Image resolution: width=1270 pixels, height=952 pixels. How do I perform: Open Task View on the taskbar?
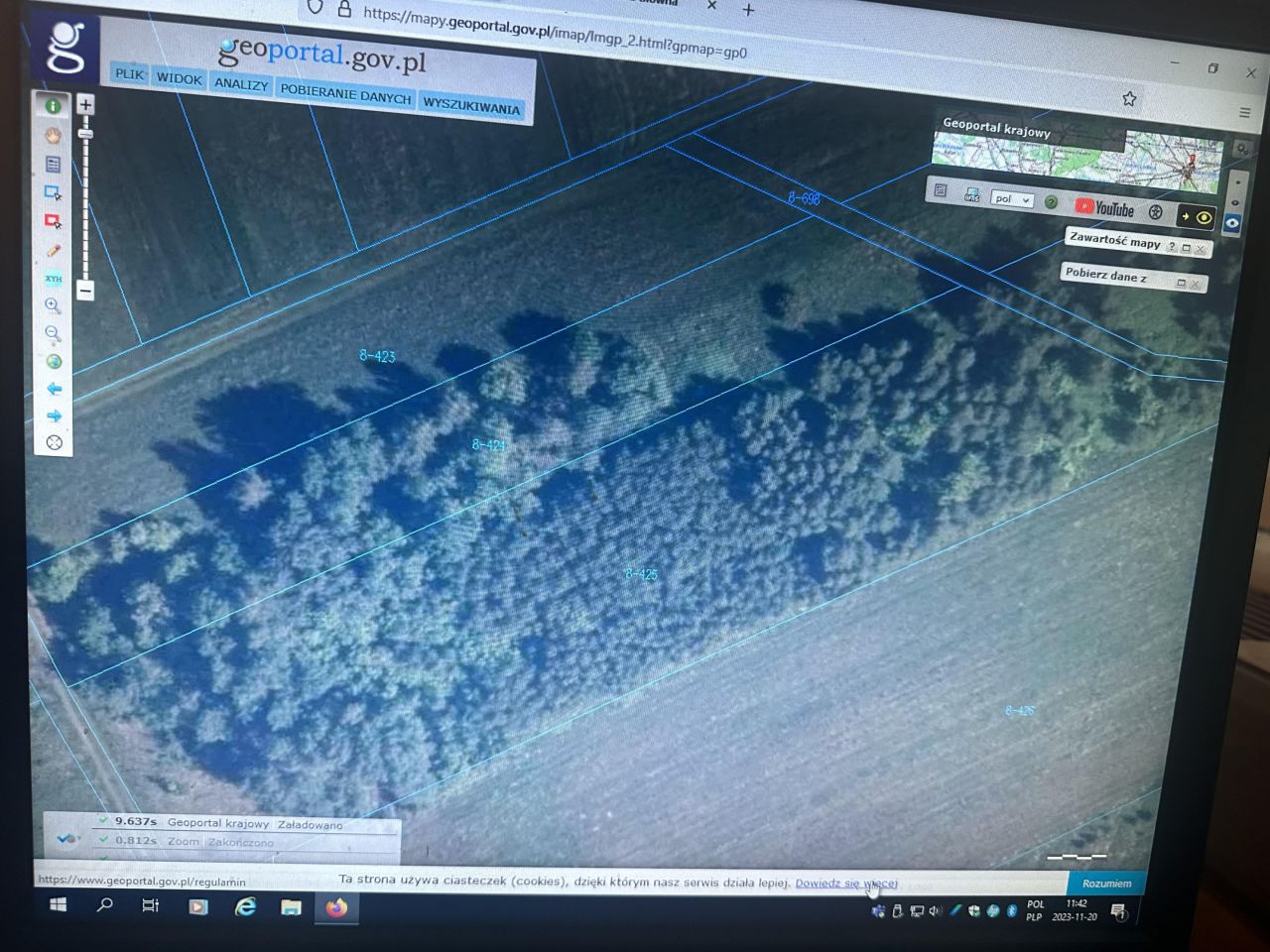(151, 905)
